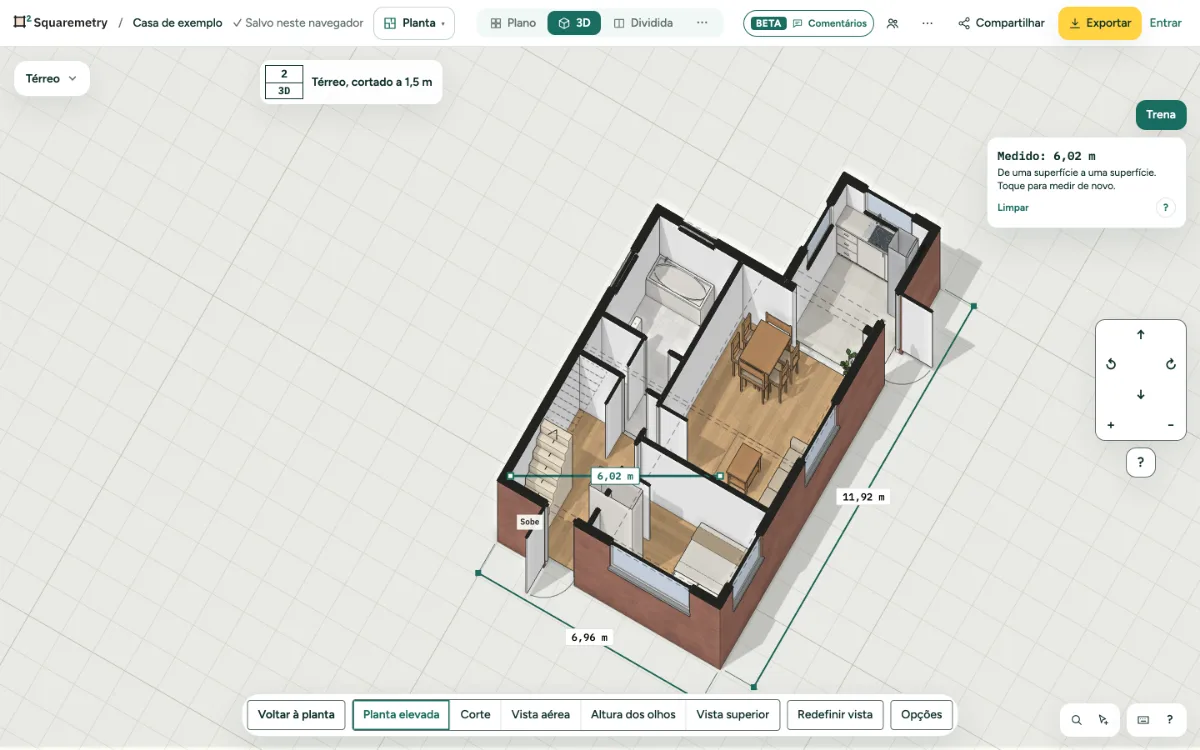The image size is (1200, 750).
Task: Switch to the Plano tab
Action: pyautogui.click(x=513, y=23)
